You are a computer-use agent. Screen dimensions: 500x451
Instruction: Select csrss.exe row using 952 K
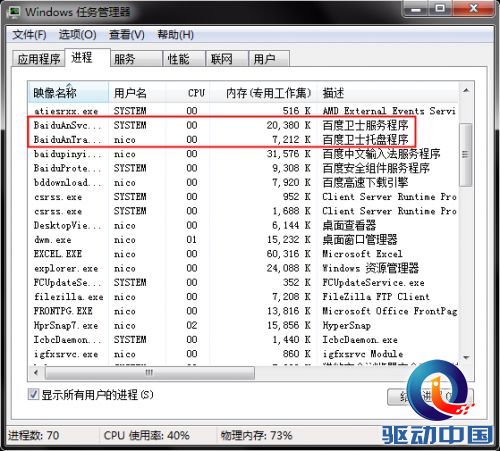click(x=243, y=197)
